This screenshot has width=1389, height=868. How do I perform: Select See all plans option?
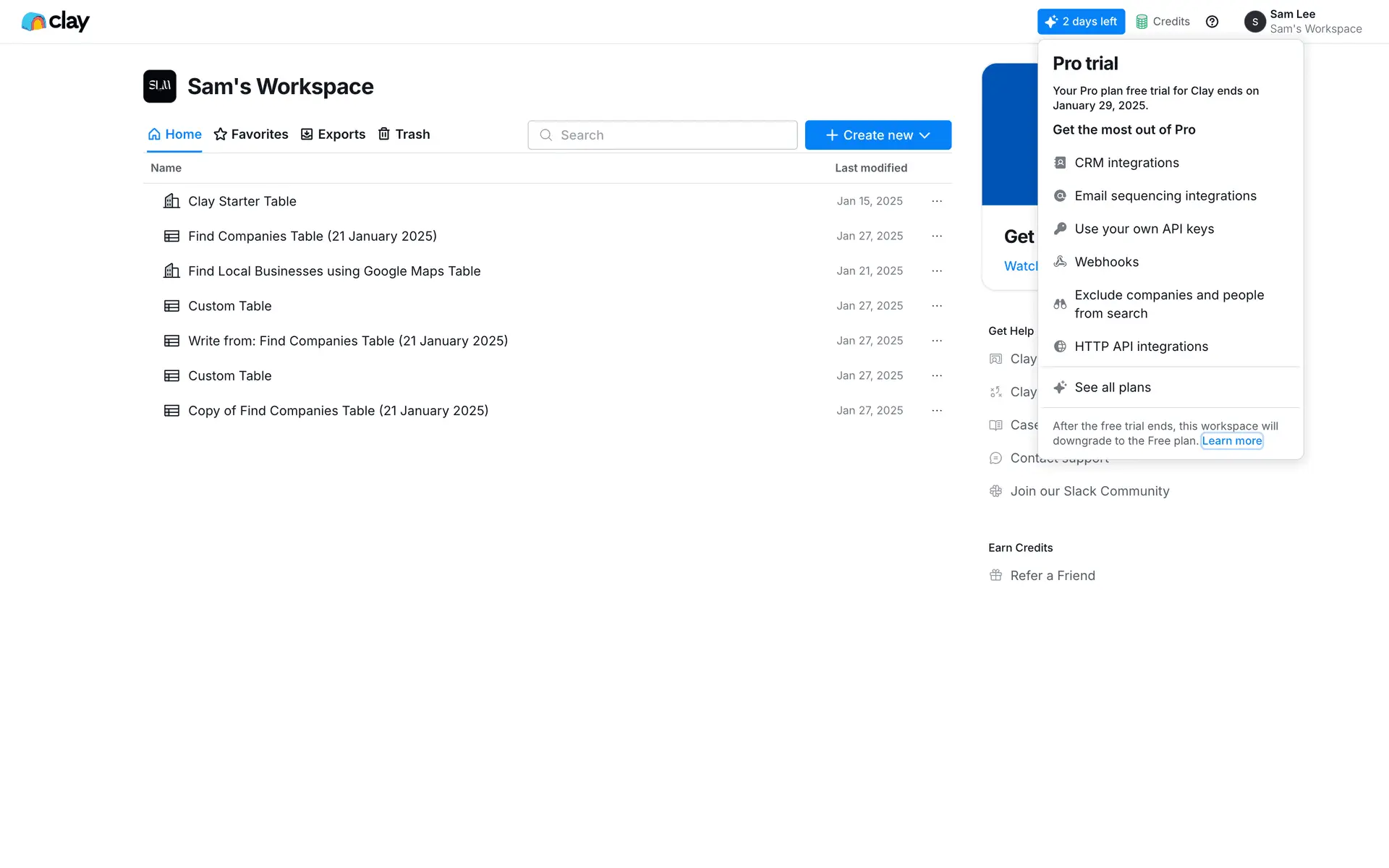pyautogui.click(x=1112, y=388)
